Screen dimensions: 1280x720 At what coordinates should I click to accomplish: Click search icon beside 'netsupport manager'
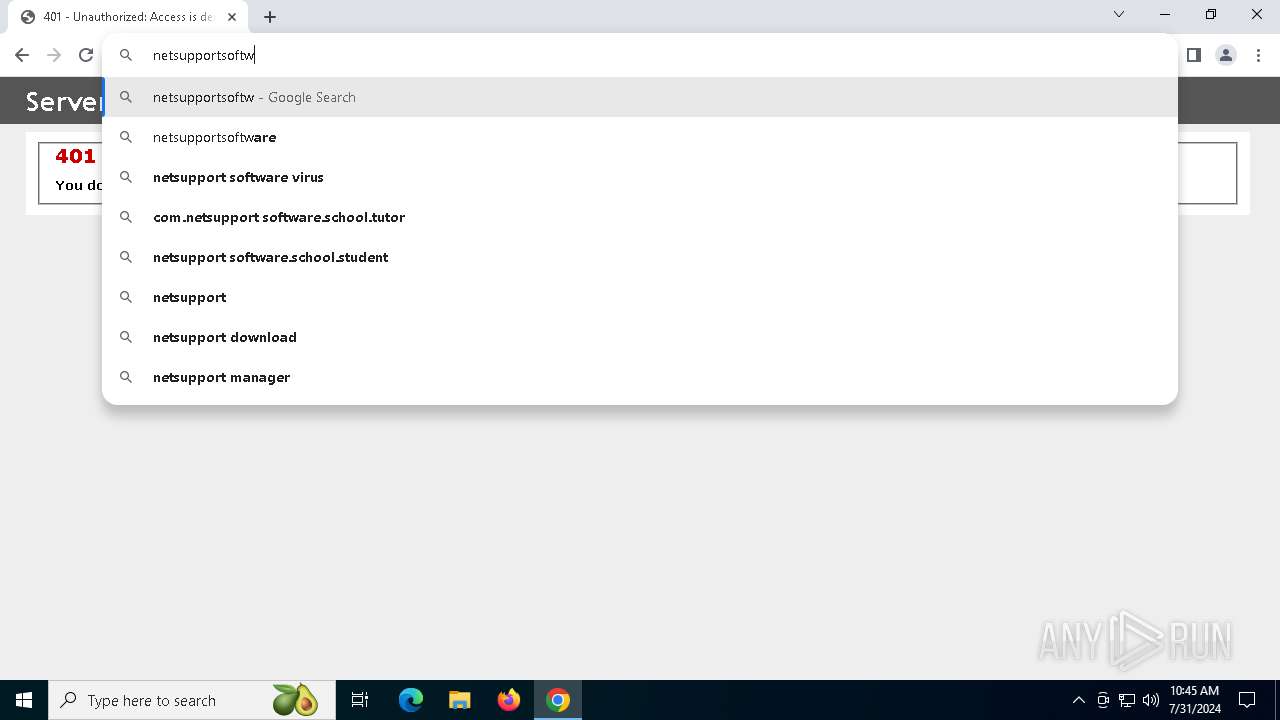(x=126, y=377)
